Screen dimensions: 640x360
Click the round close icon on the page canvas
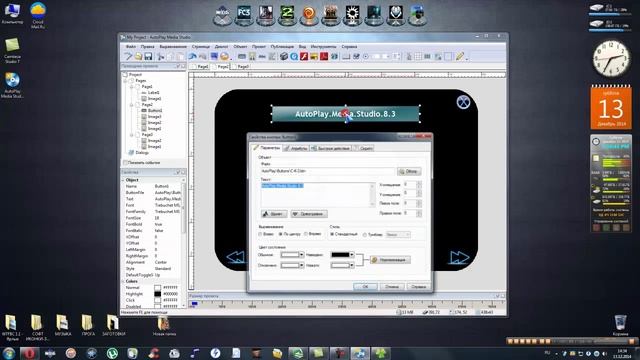pyautogui.click(x=463, y=102)
